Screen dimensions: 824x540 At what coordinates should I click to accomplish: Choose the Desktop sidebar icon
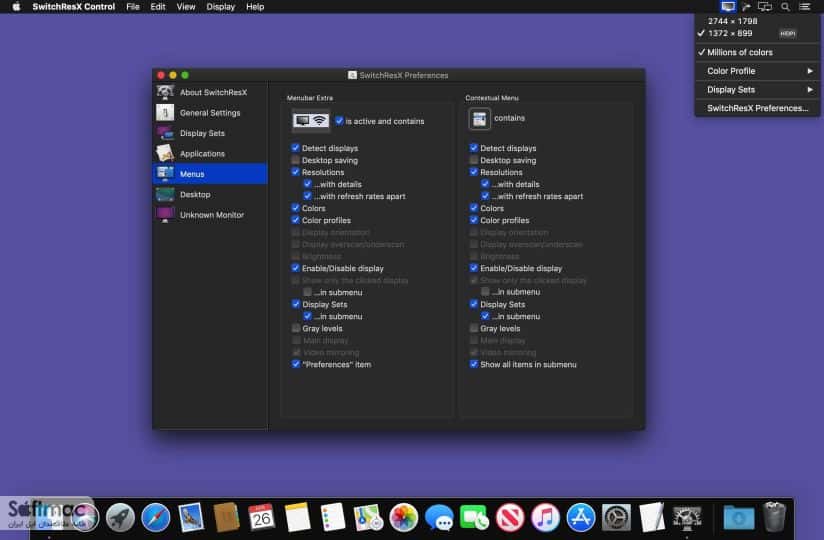165,194
